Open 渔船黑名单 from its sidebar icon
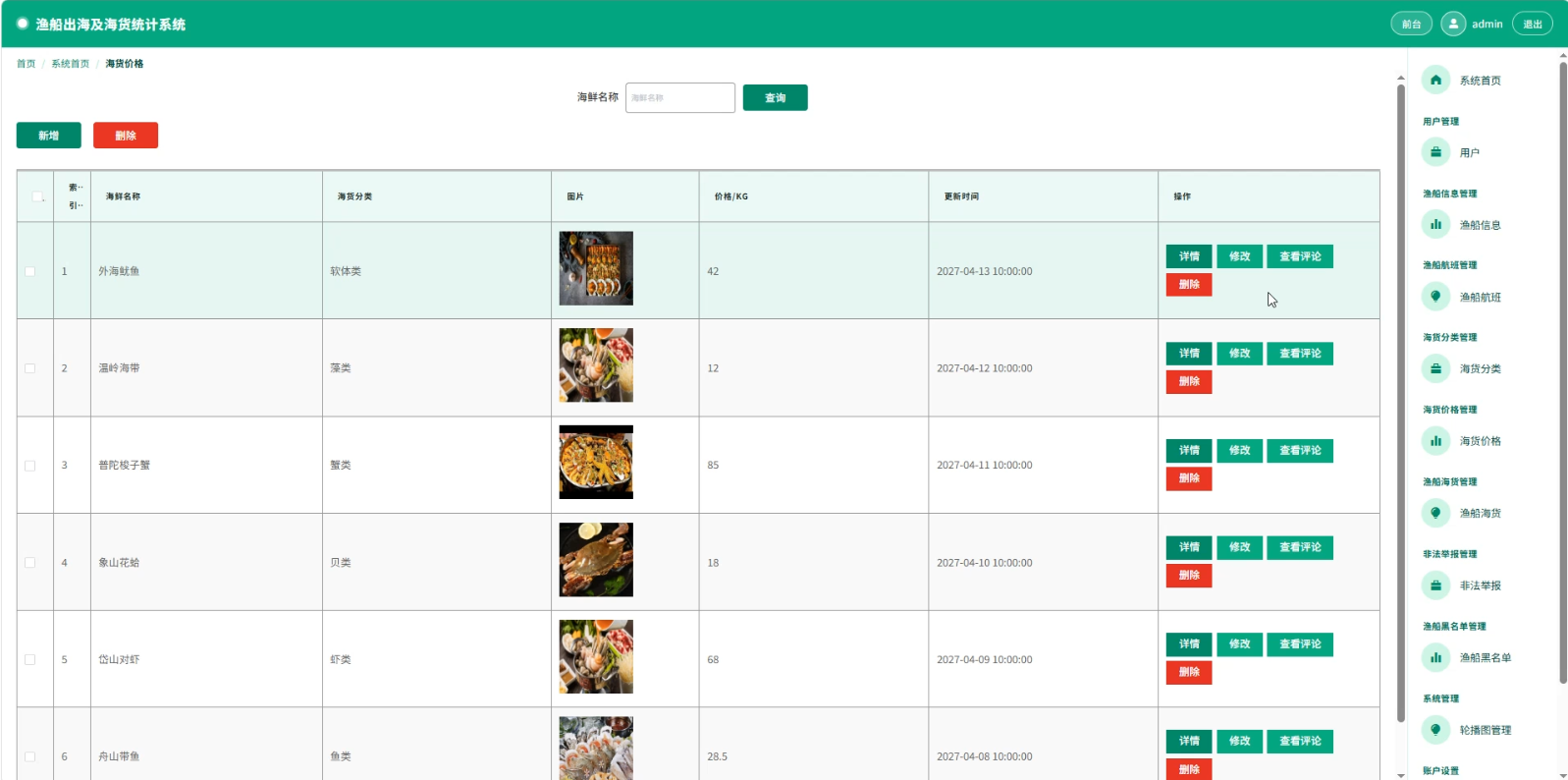 point(1435,657)
